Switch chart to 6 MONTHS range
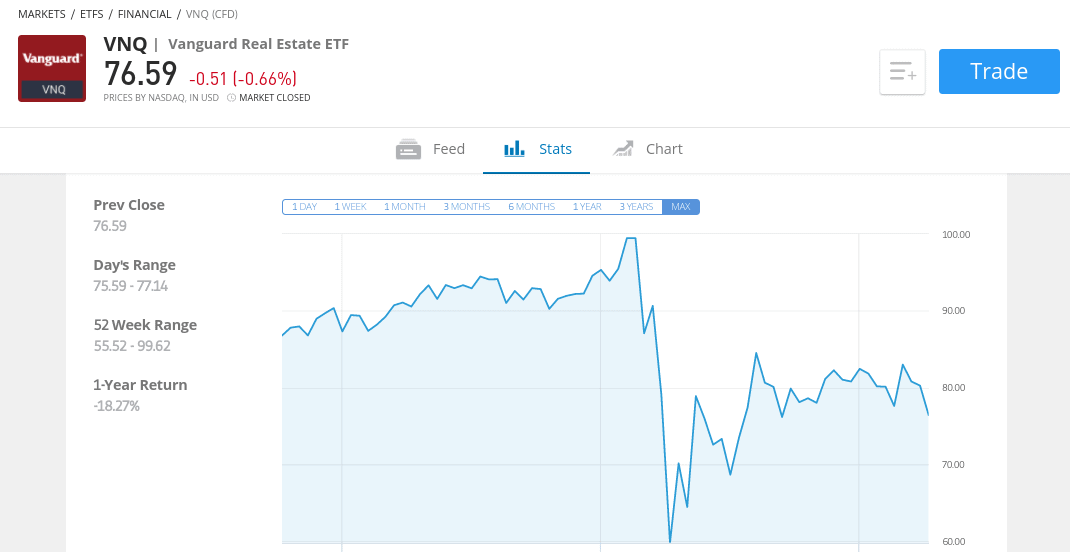Image resolution: width=1070 pixels, height=552 pixels. pyautogui.click(x=532, y=207)
